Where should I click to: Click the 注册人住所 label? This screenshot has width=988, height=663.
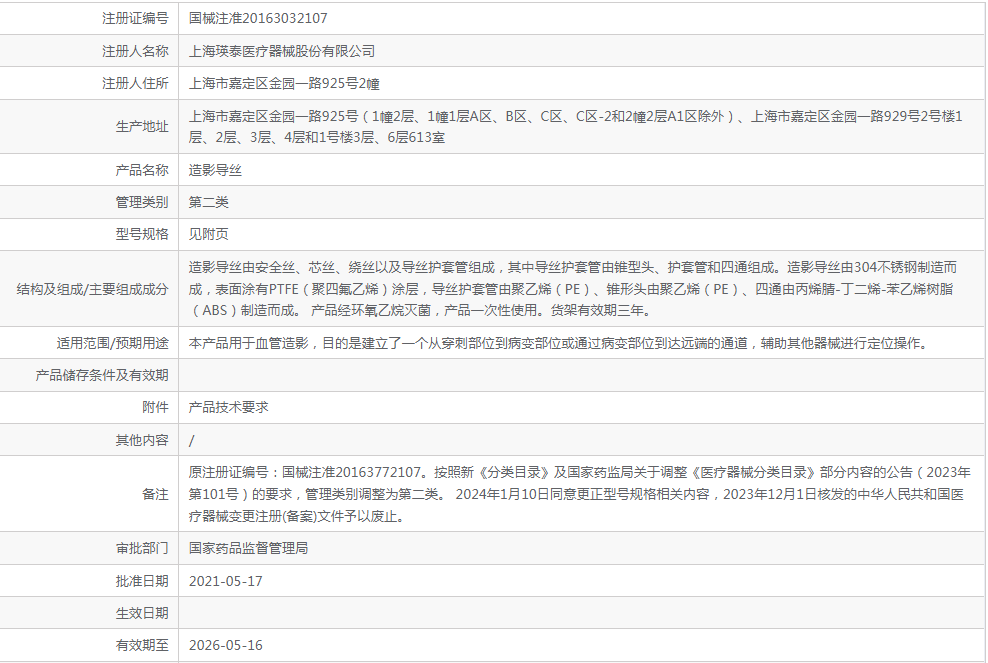135,83
